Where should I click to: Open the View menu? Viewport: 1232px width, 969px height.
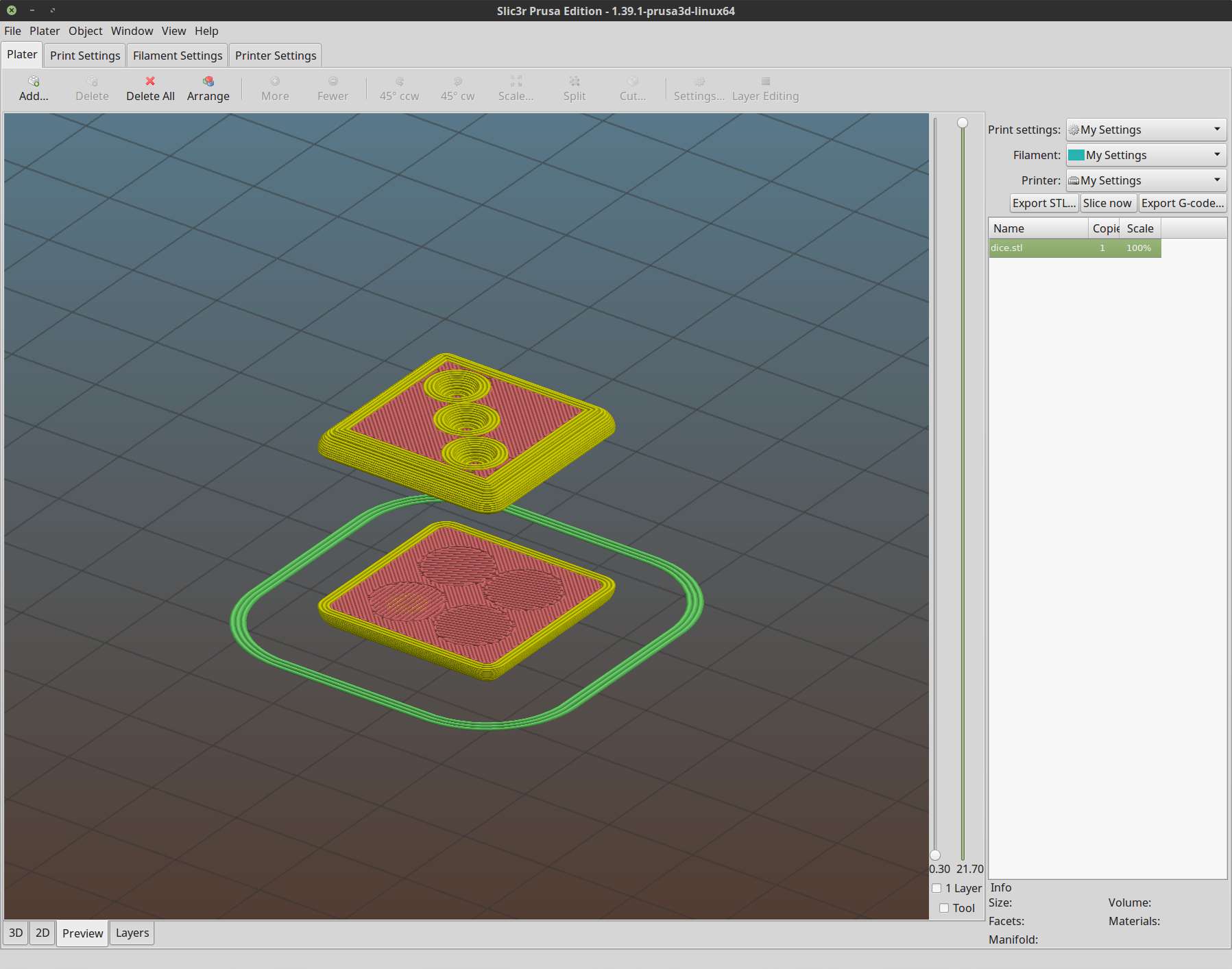click(173, 31)
